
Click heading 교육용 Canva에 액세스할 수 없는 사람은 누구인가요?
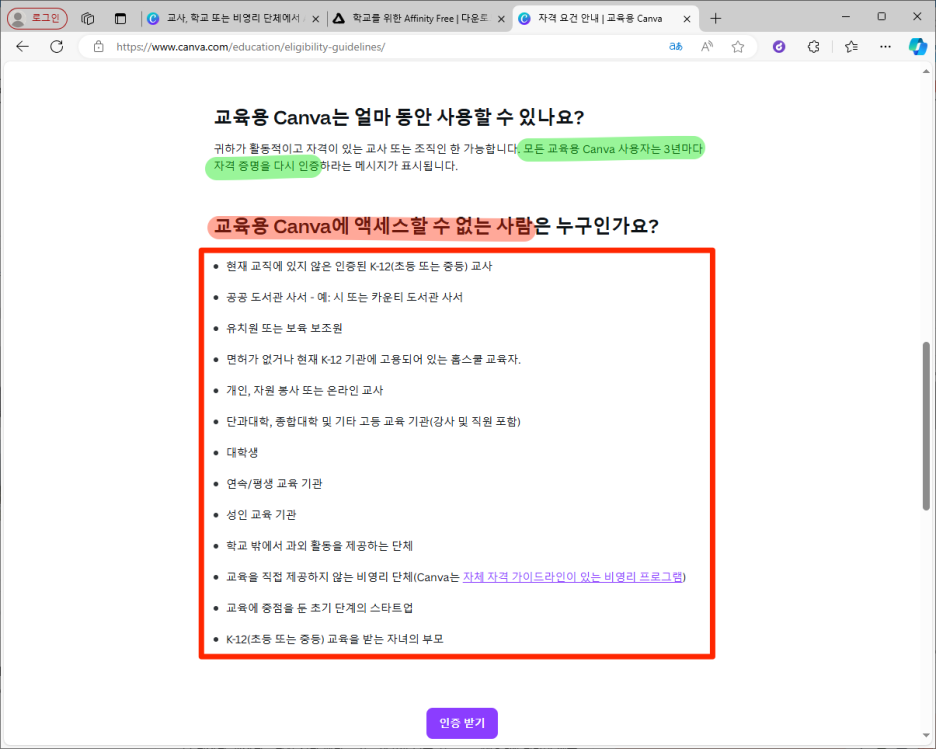click(436, 226)
